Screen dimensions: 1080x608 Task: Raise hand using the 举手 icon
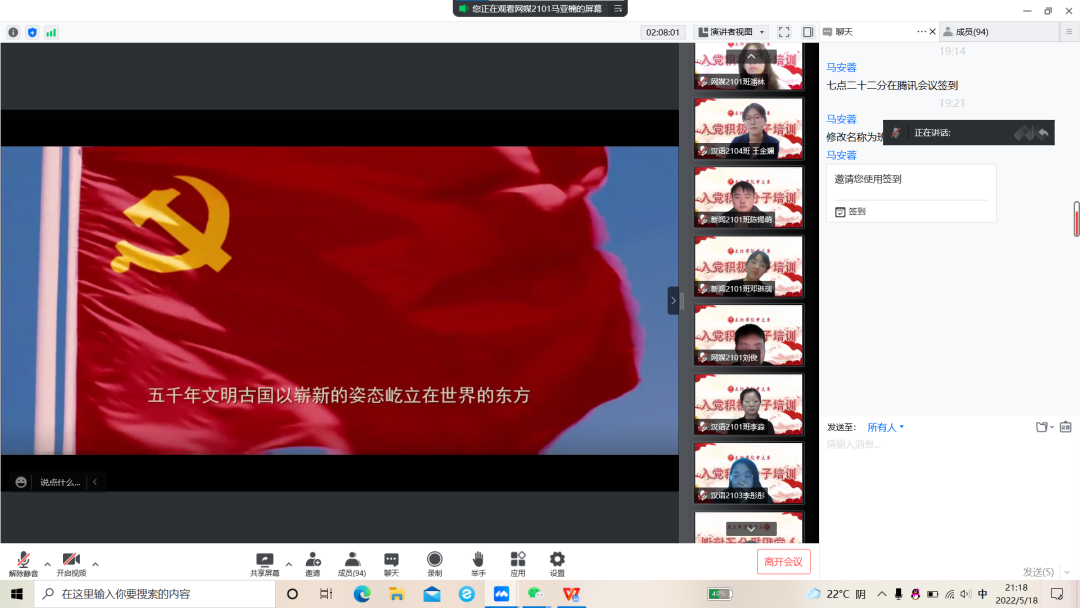click(478, 560)
